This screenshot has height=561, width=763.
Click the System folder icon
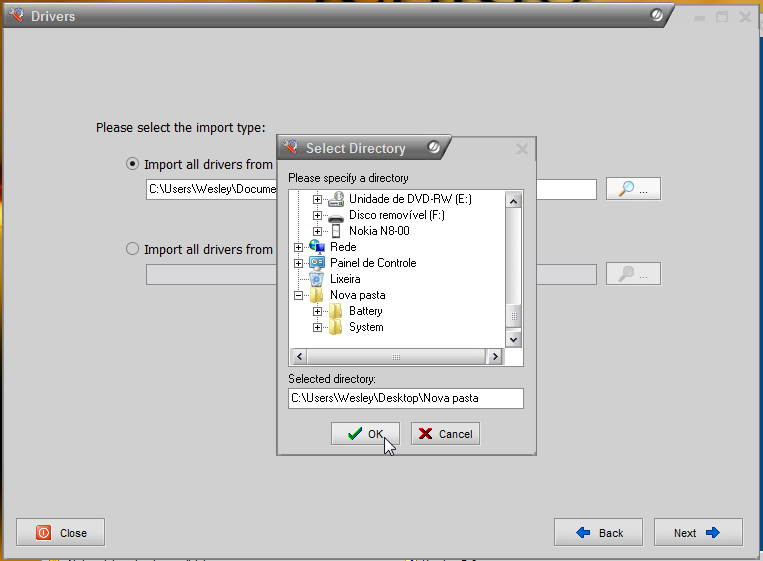point(336,327)
